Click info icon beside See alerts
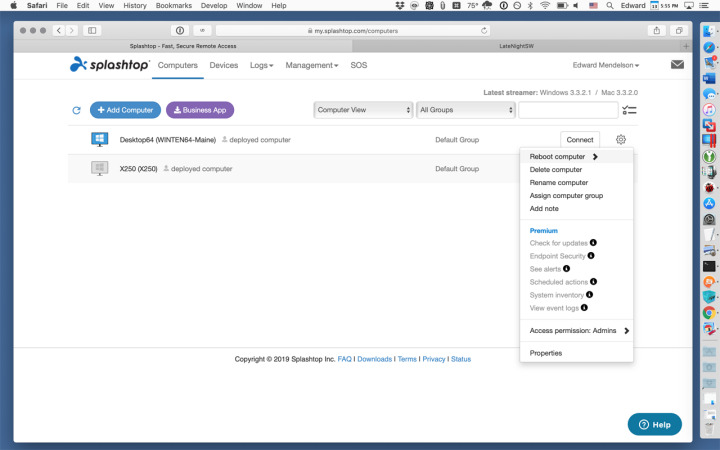This screenshot has width=720, height=450. [x=567, y=268]
